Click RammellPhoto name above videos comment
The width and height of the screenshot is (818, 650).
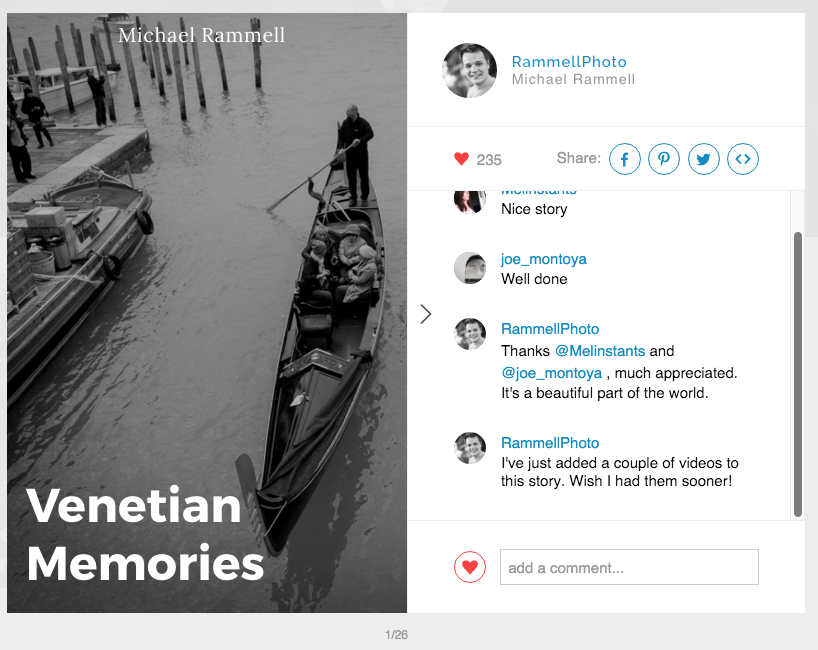click(550, 443)
